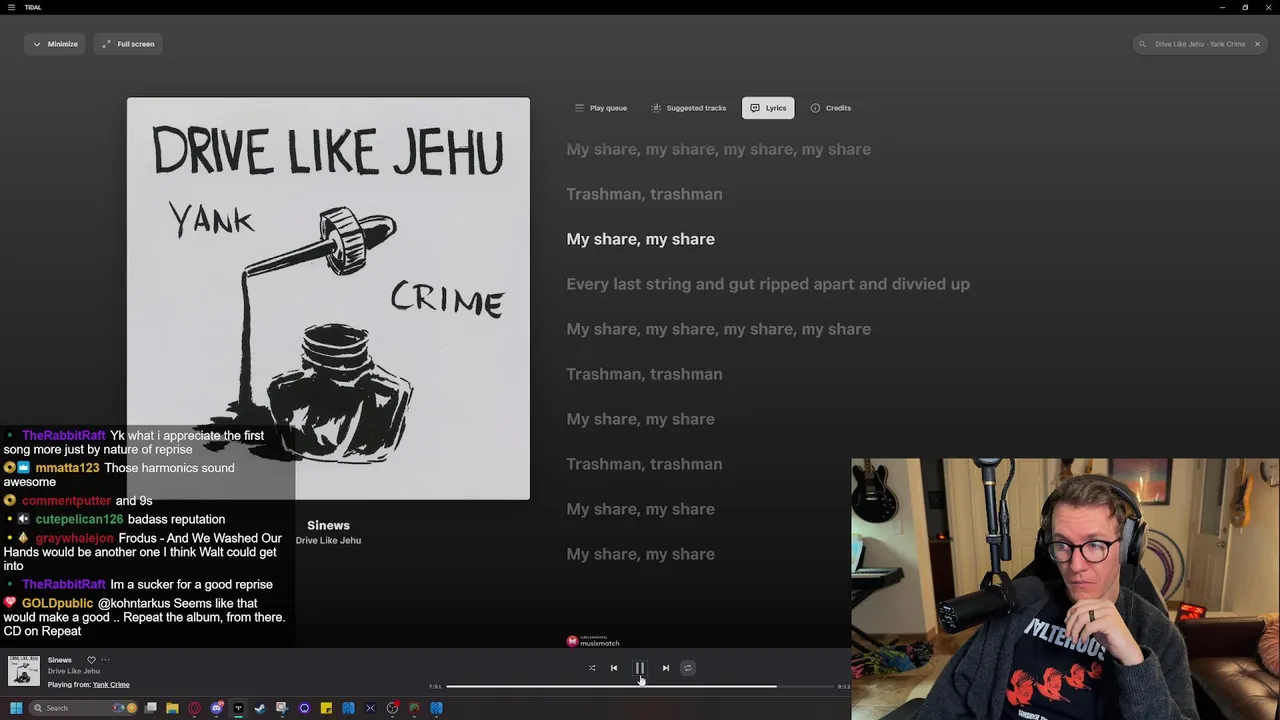Screen dimensions: 1280x720
Task: Click the TIDAL icon in the taskbar
Action: pos(238,708)
